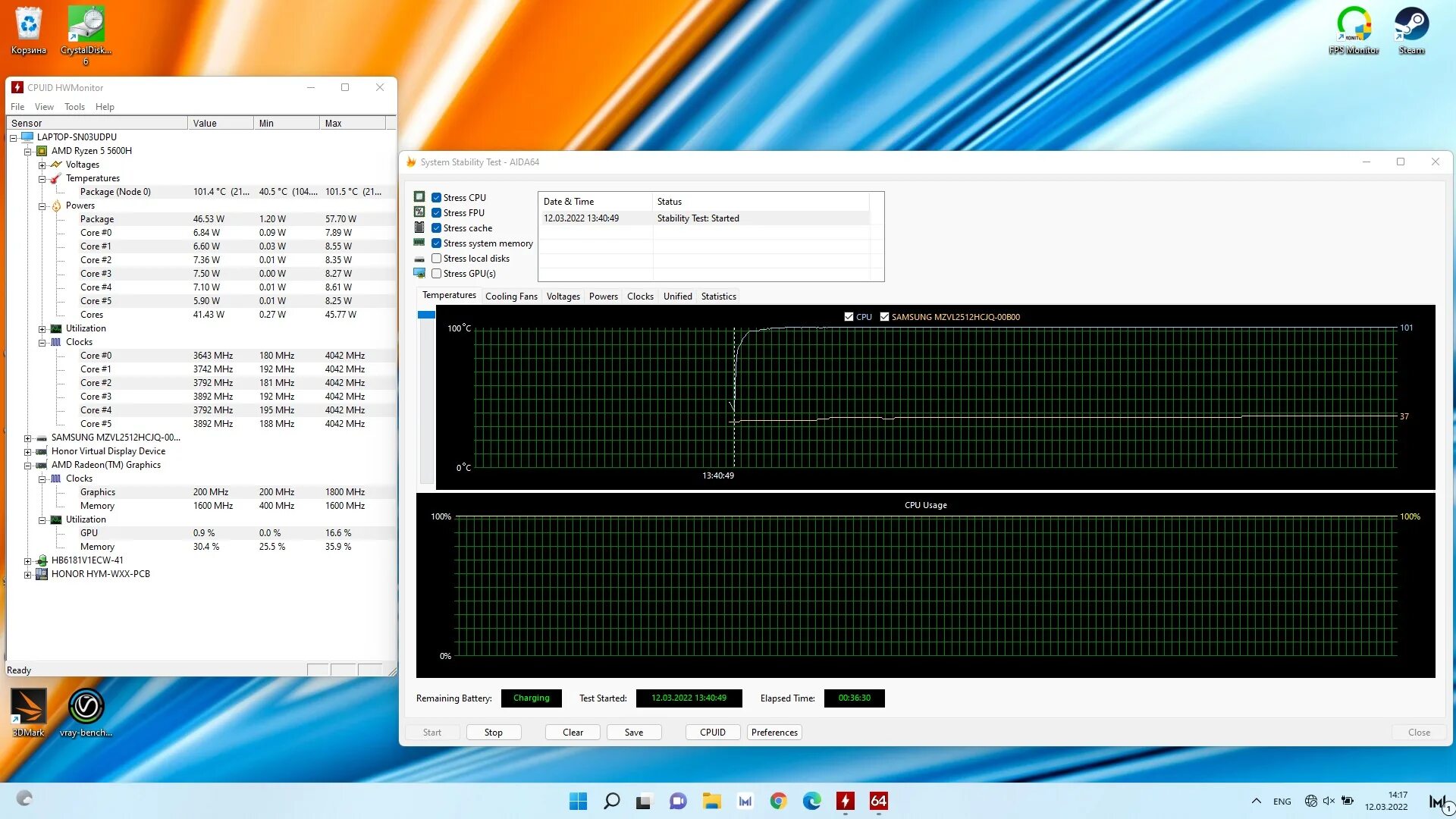Click the GPU stress monitor icon
The height and width of the screenshot is (819, 1456).
[419, 273]
